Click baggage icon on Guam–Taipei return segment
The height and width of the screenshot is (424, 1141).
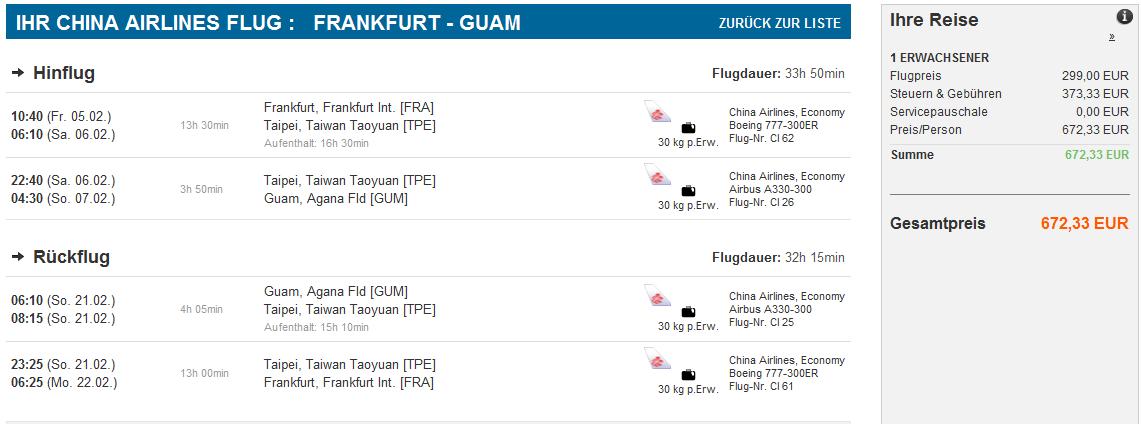688,311
